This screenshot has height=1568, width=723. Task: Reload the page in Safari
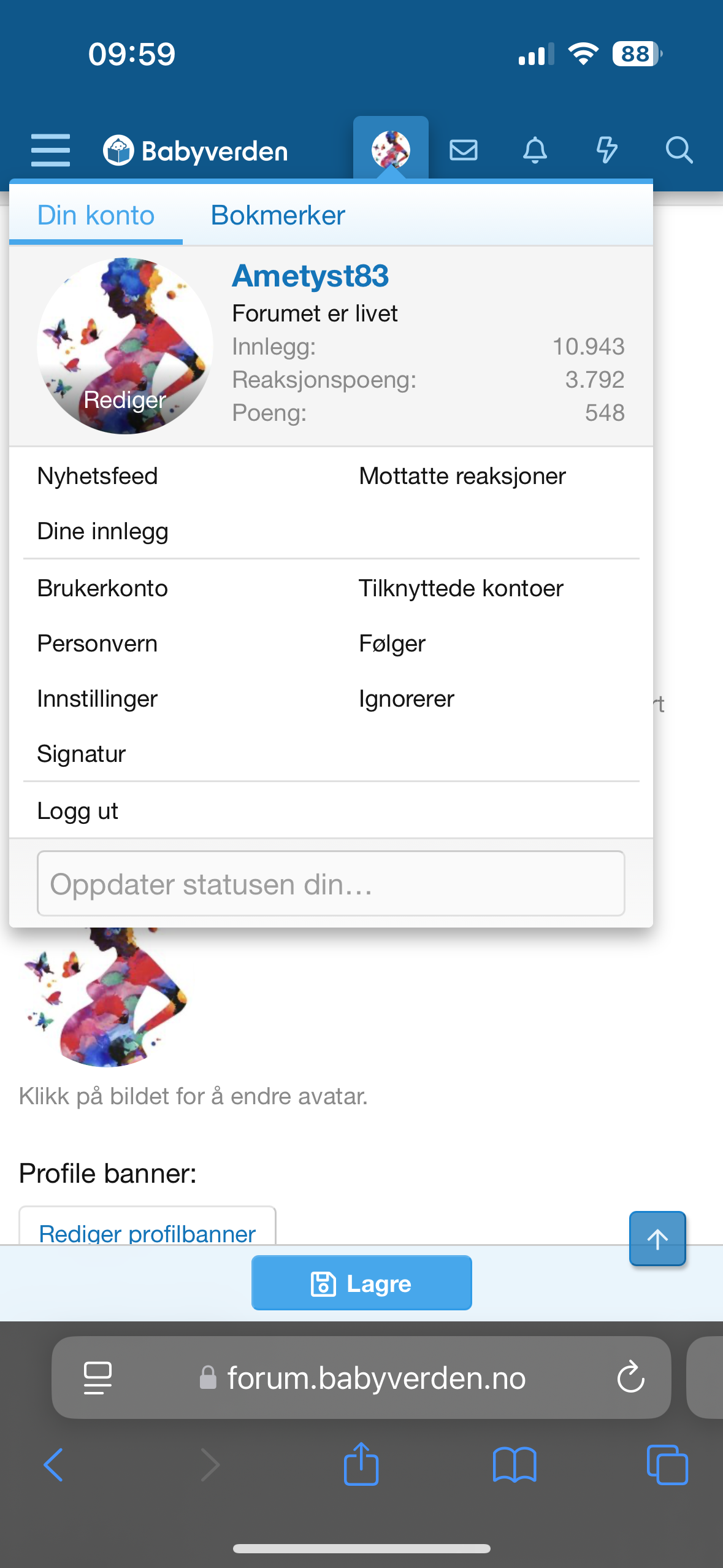click(630, 1378)
